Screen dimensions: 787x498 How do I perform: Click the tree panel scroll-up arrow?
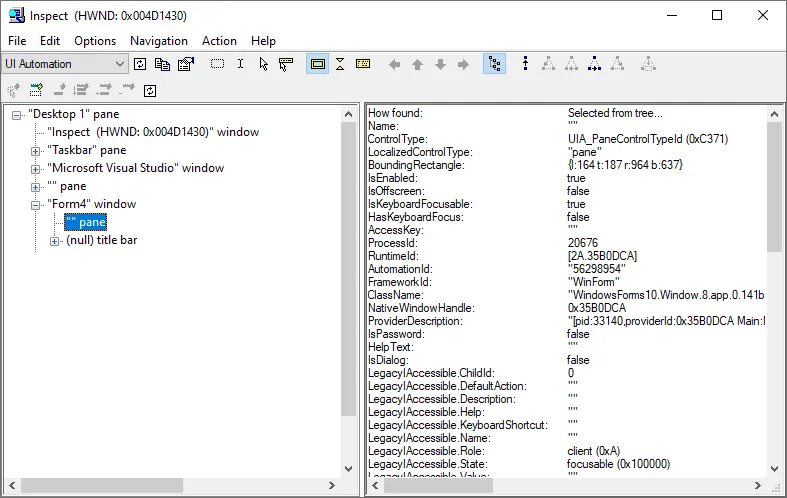point(348,114)
